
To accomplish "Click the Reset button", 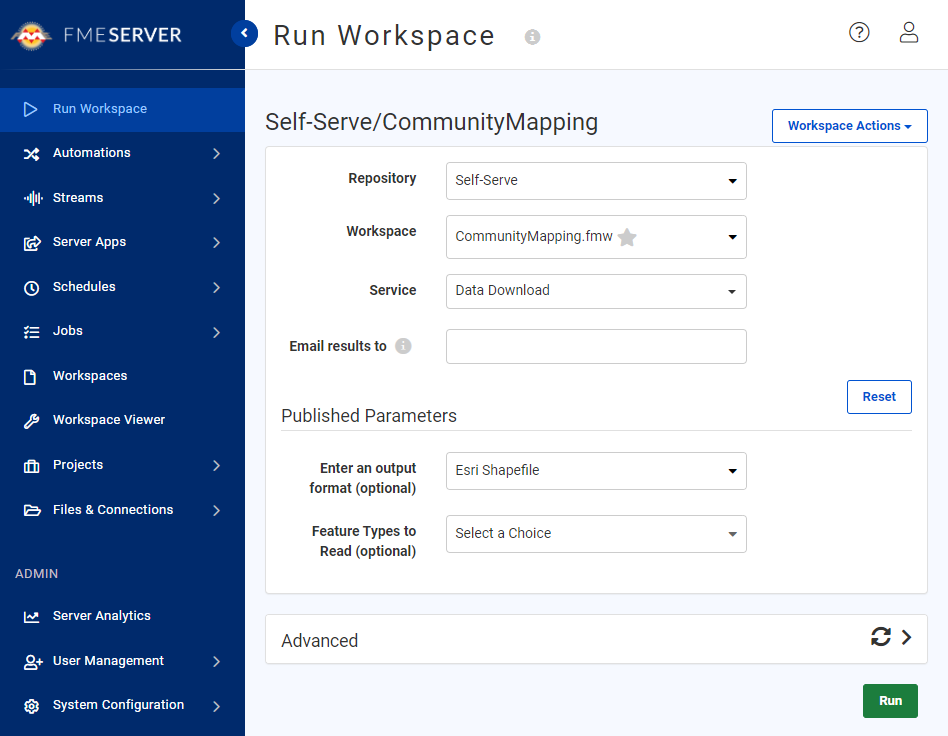I will pos(879,397).
